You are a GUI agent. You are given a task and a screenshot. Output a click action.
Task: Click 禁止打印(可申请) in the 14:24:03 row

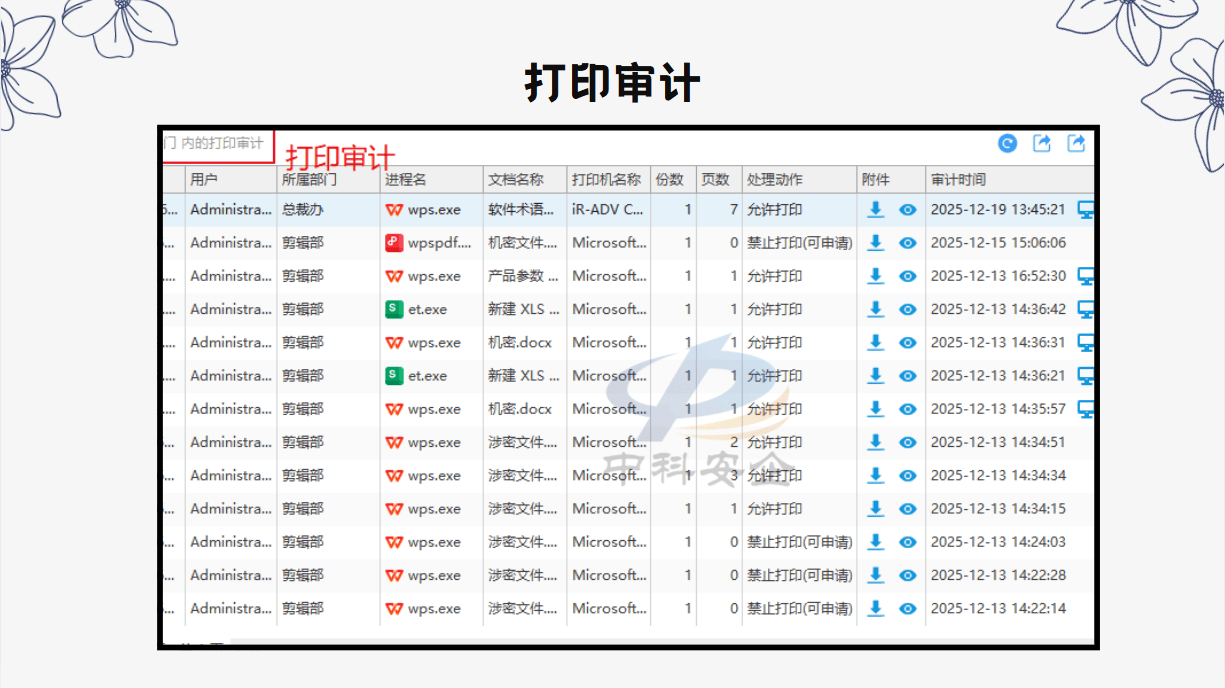click(x=800, y=542)
